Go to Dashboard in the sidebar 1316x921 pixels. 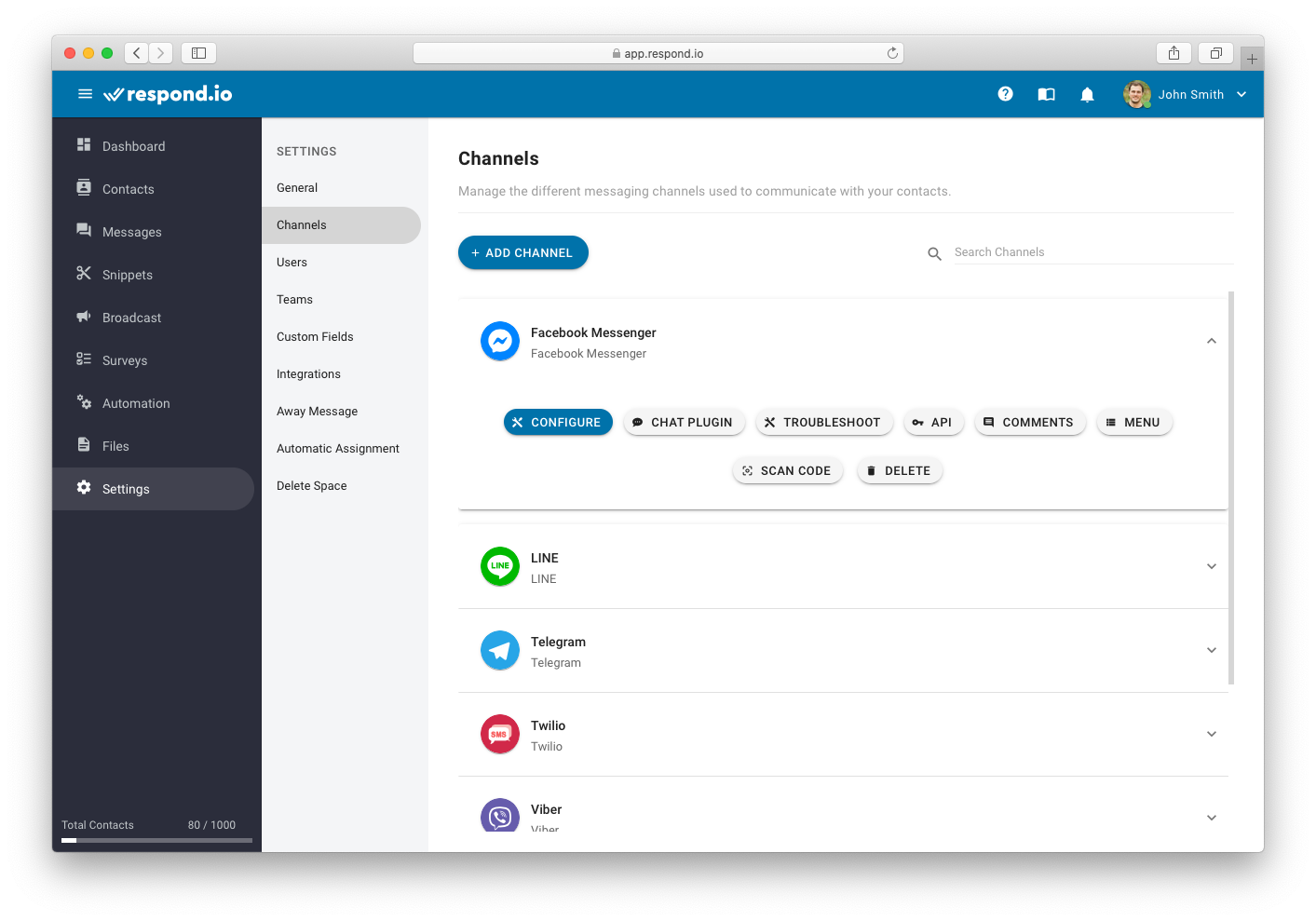point(154,146)
